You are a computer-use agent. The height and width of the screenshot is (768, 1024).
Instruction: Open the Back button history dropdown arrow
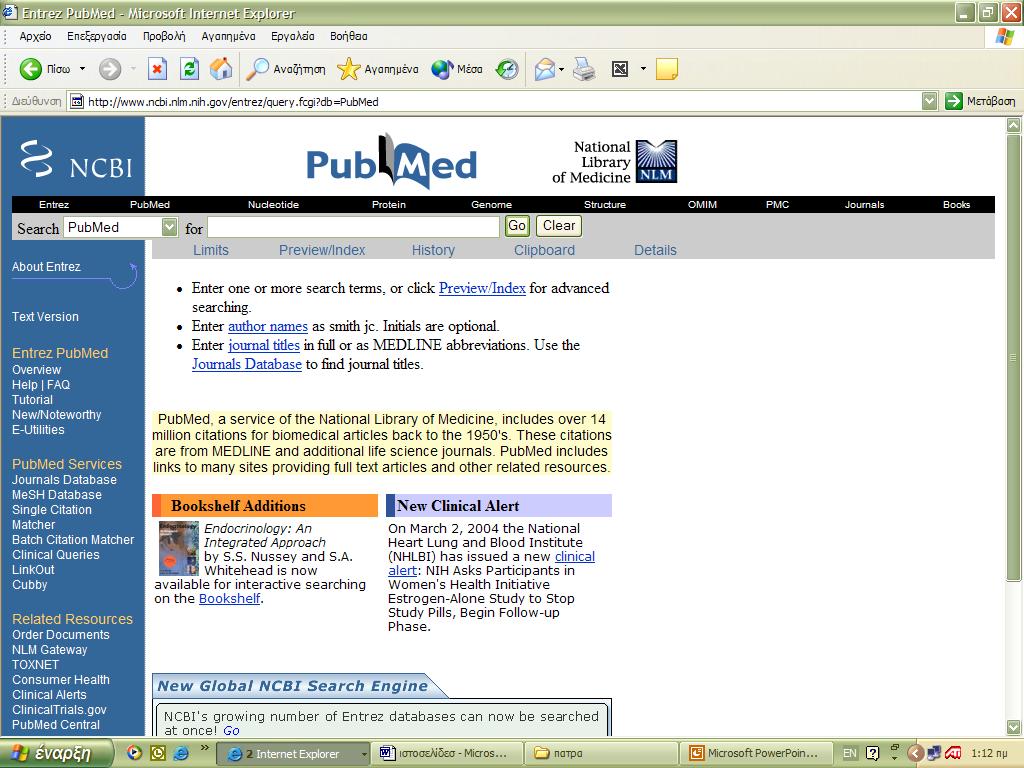point(82,69)
